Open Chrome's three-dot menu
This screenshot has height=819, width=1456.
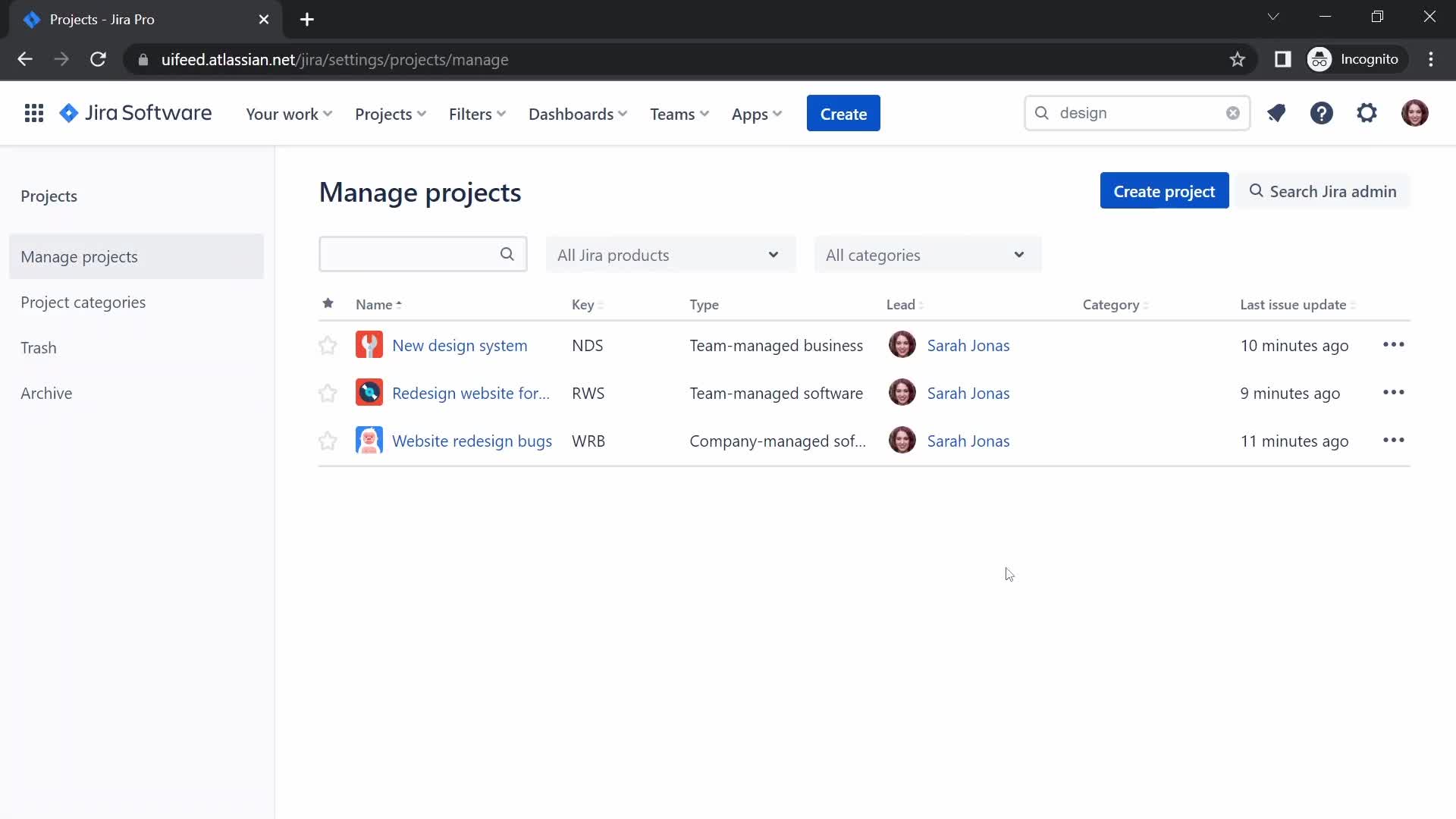tap(1431, 59)
